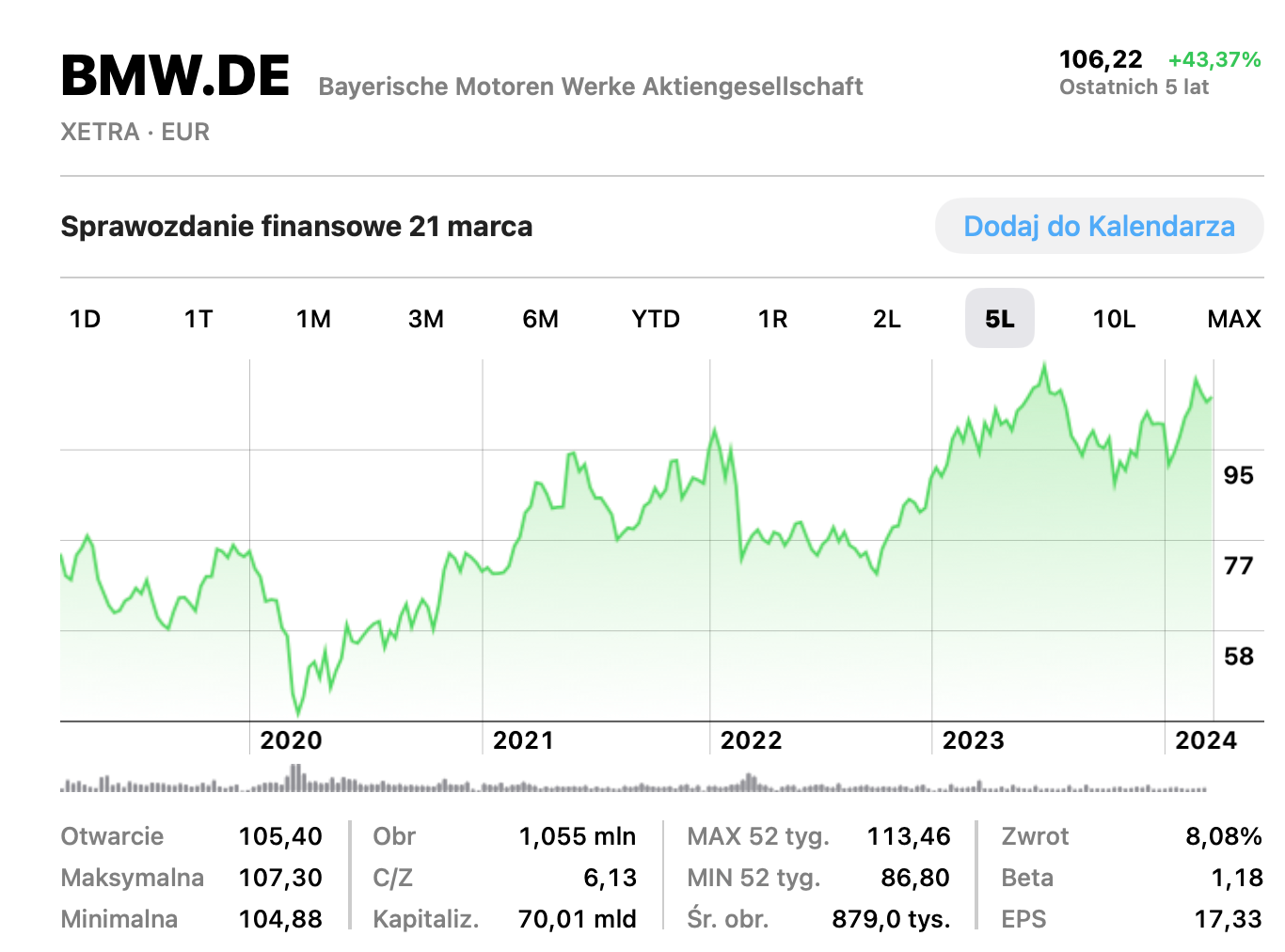Click the current price 106,22
Viewport: 1285px width, 952px height.
click(1101, 59)
